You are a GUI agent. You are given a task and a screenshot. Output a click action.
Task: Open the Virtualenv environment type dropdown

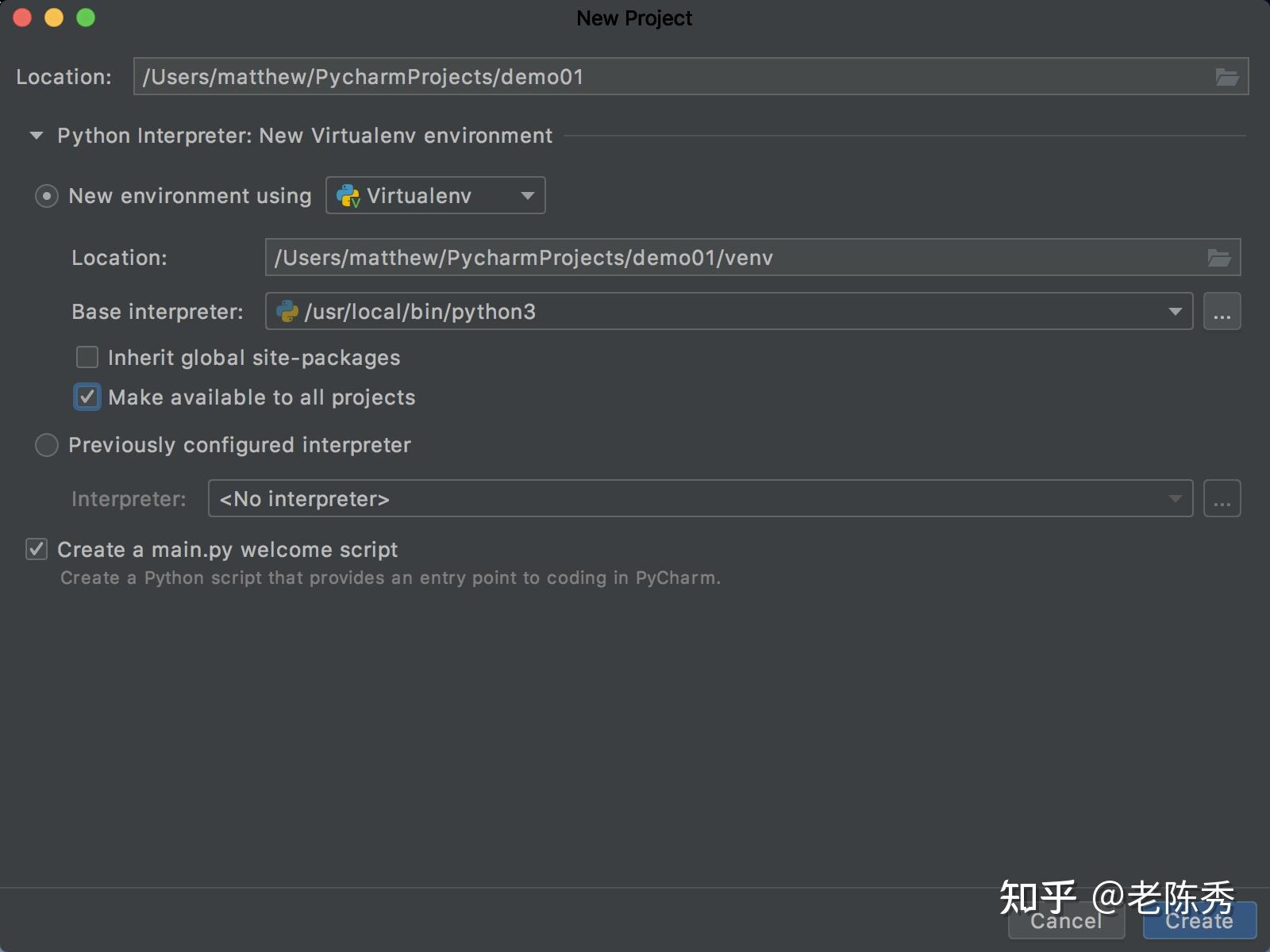pyautogui.click(x=527, y=195)
